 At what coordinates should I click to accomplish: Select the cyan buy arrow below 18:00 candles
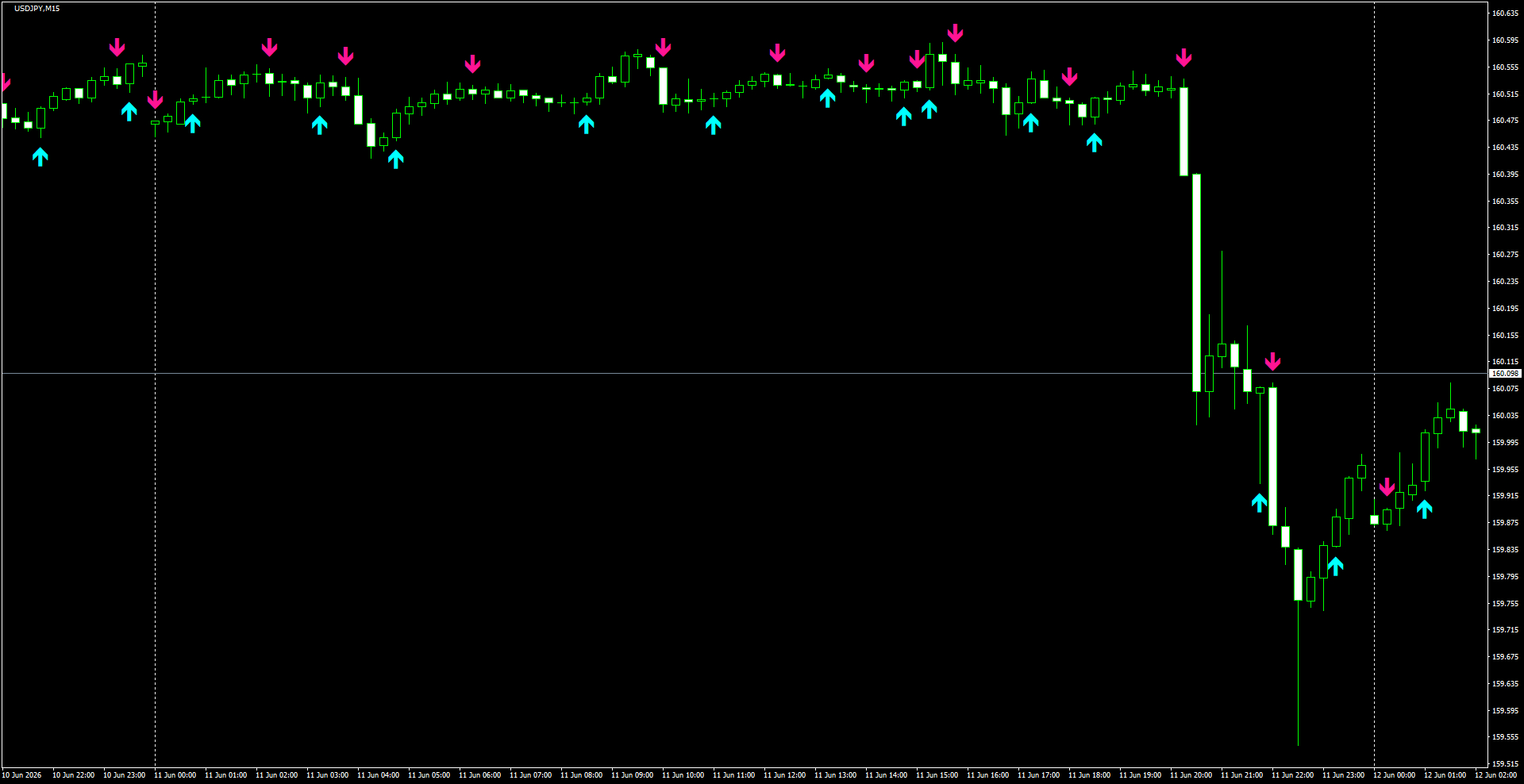pos(1095,142)
